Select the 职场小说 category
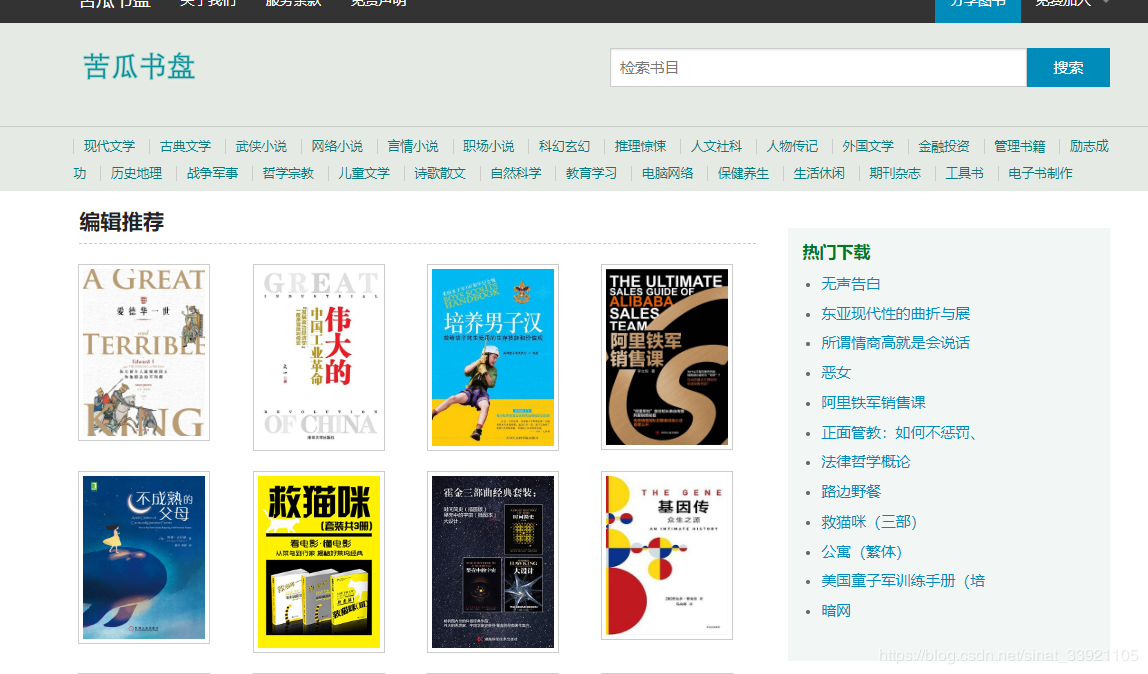This screenshot has width=1148, height=674. [488, 146]
